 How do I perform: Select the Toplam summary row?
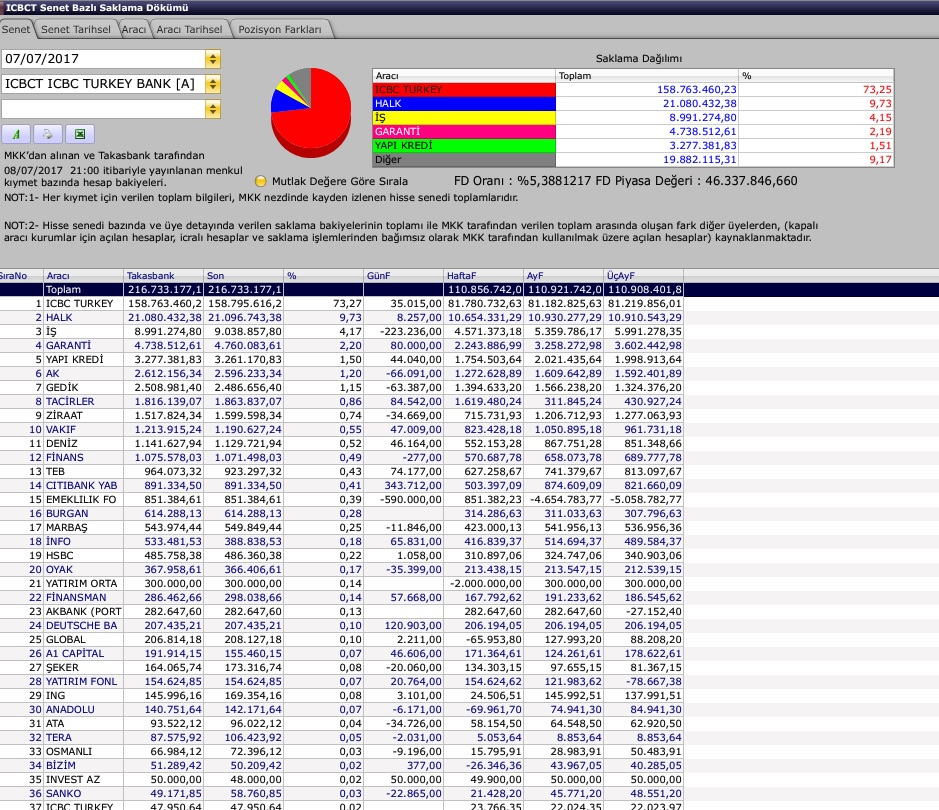(x=341, y=289)
